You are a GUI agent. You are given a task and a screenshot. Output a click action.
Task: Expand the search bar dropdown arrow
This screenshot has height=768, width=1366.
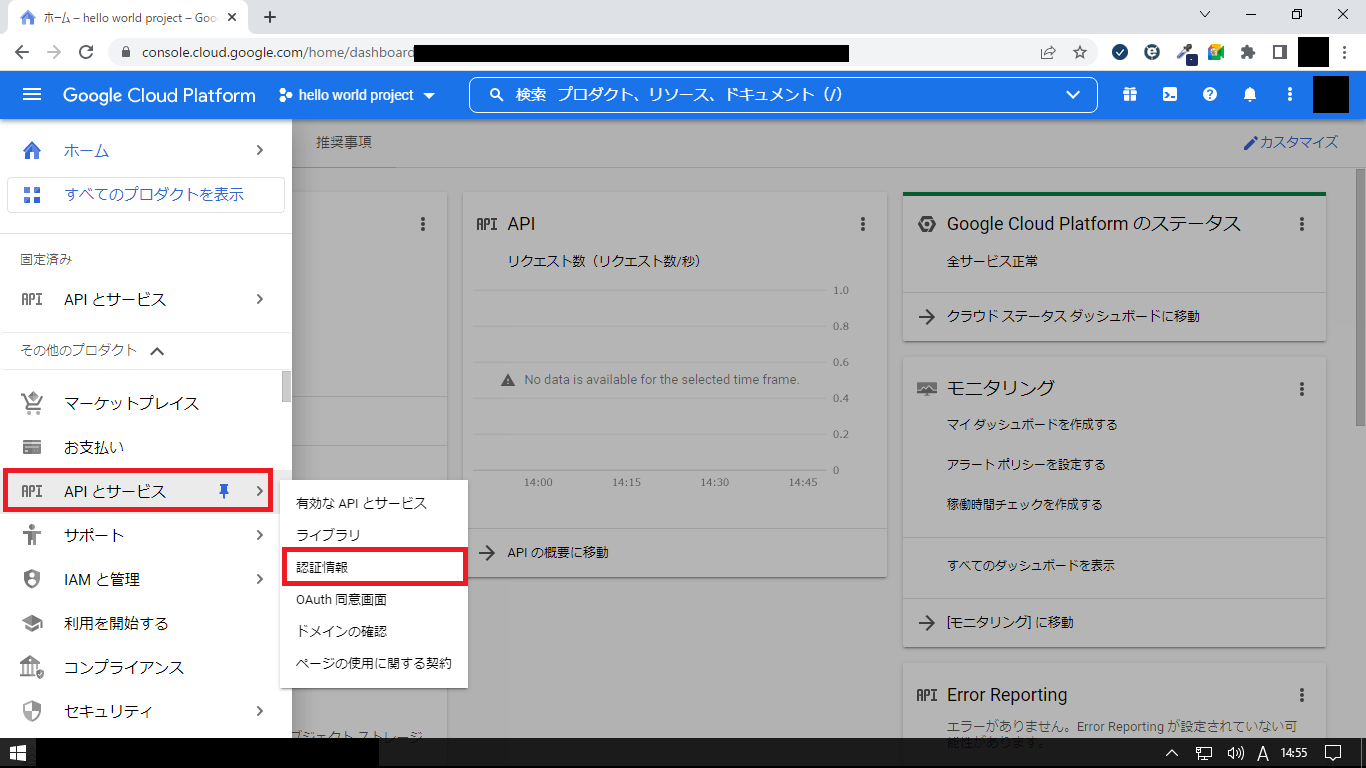point(1073,95)
